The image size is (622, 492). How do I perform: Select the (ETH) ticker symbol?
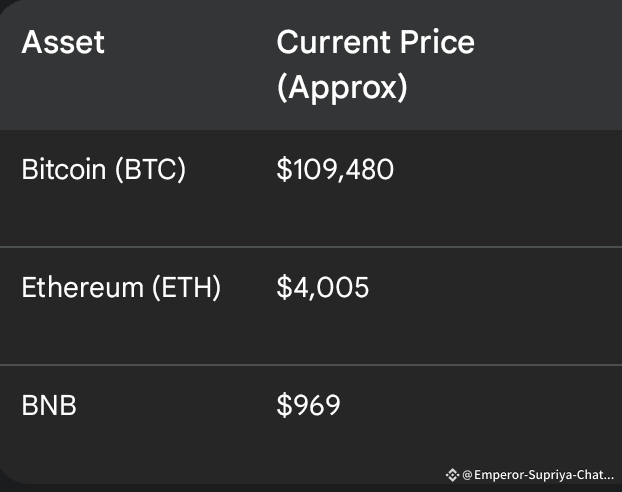click(x=186, y=288)
